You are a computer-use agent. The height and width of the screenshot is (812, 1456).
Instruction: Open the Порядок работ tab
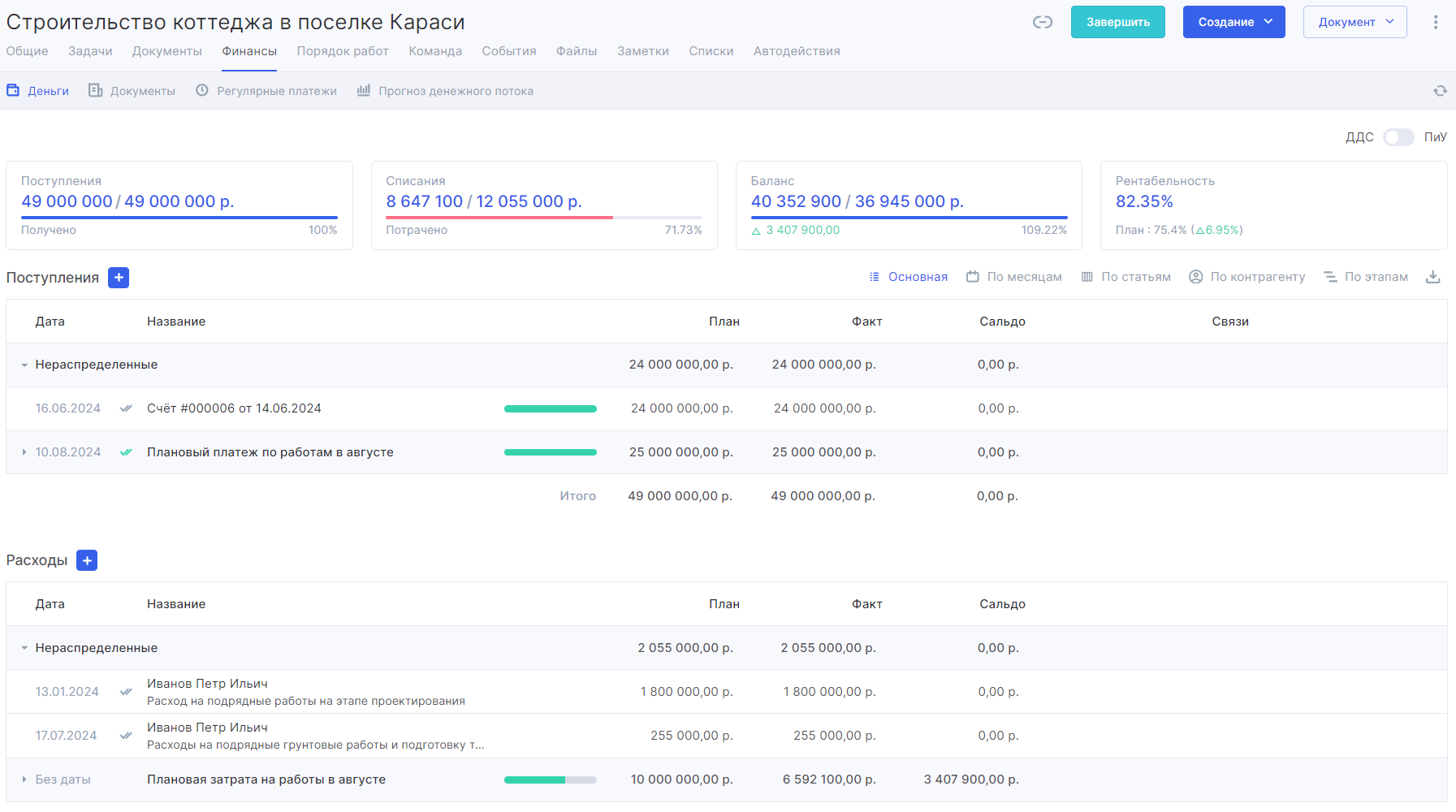click(343, 51)
